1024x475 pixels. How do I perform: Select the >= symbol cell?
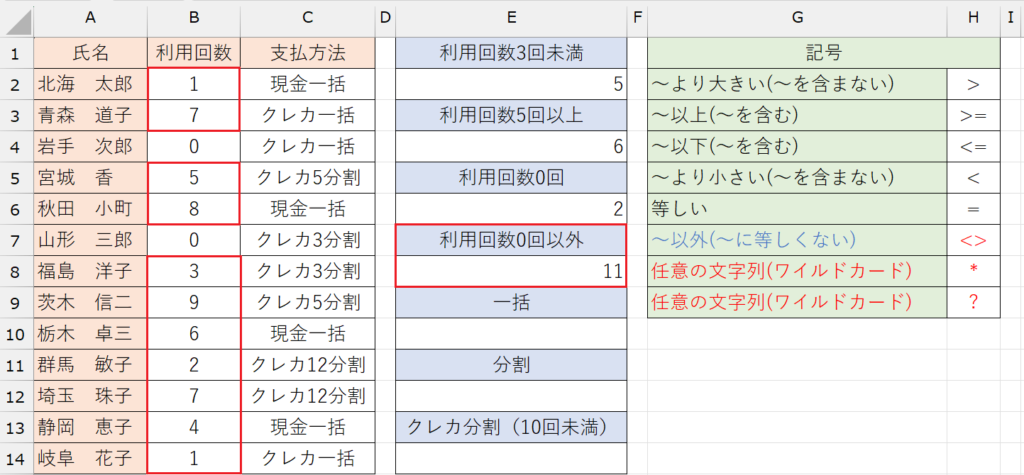click(974, 115)
